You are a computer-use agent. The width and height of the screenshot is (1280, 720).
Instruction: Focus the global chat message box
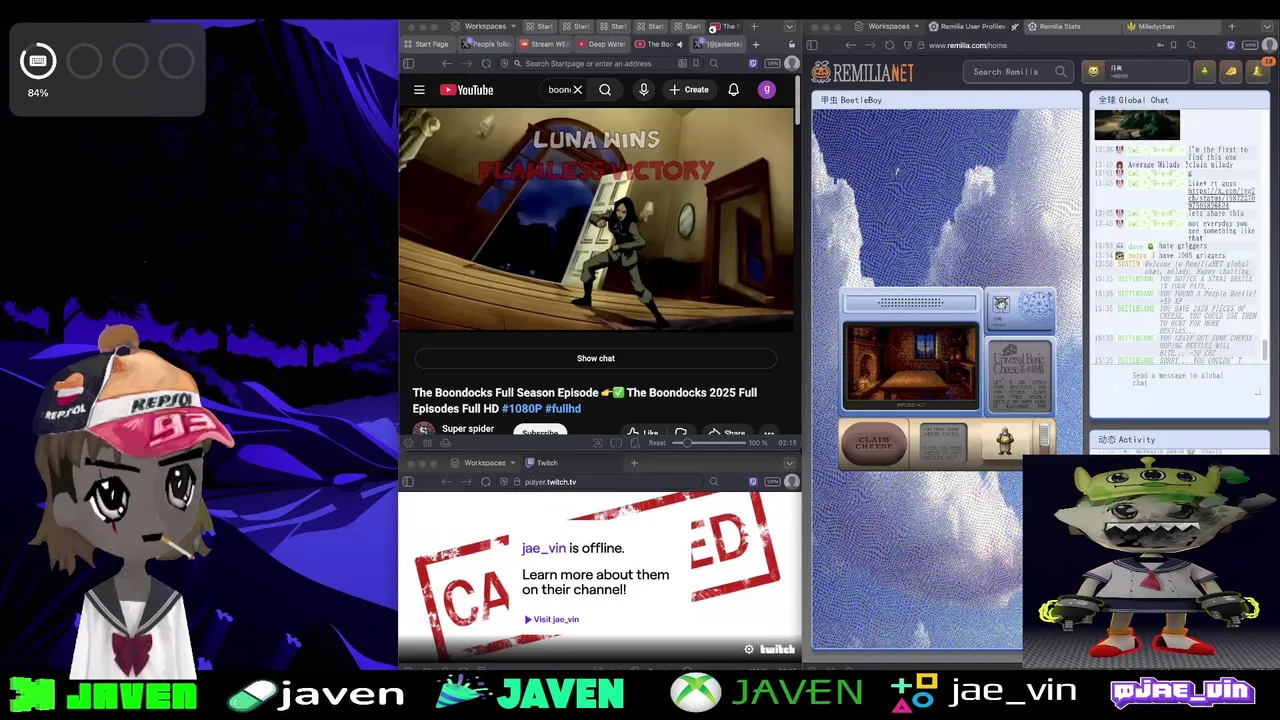tap(1178, 380)
